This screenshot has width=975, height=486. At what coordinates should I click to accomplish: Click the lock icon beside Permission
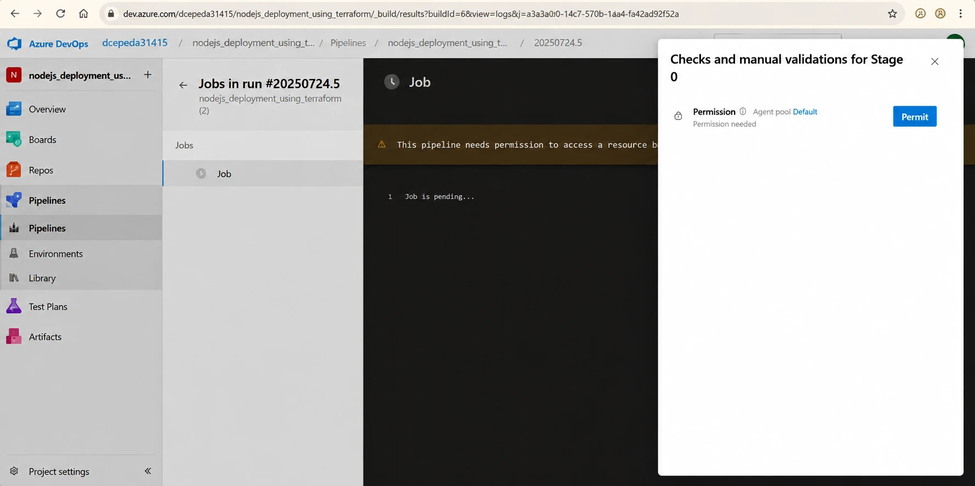678,116
